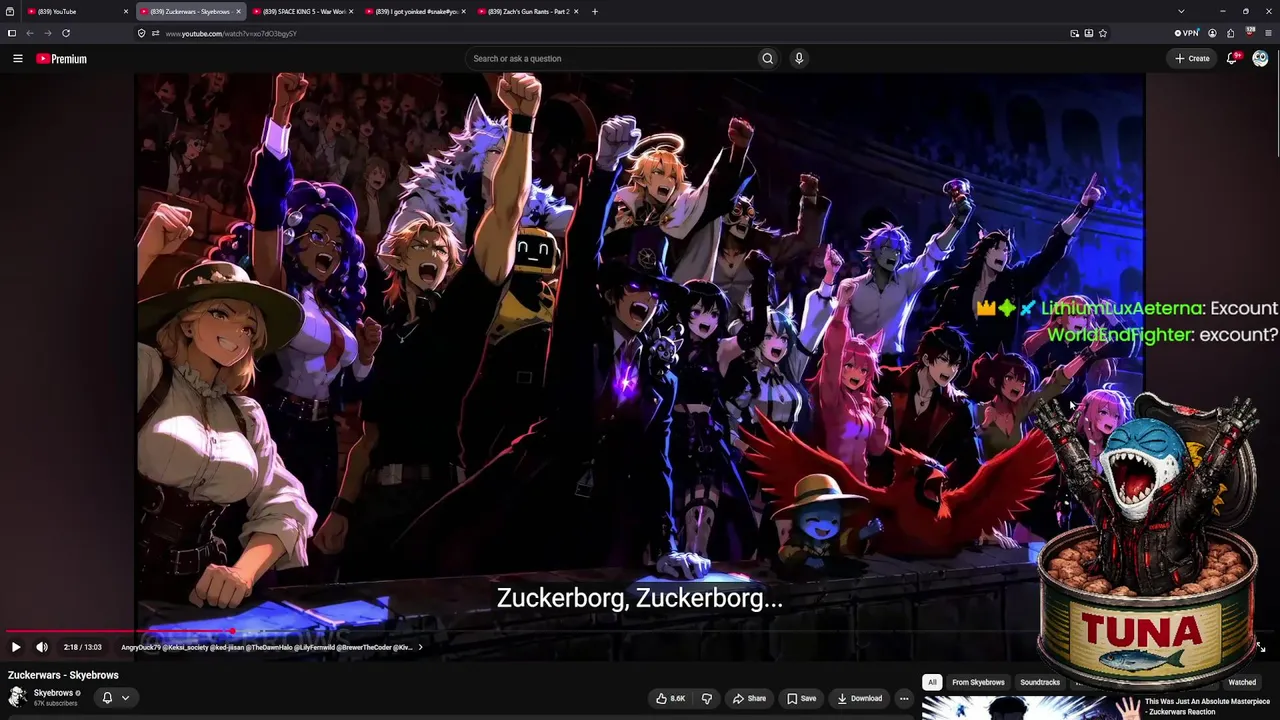This screenshot has width=1280, height=720.
Task: Go to YouTube Premium home logo
Action: click(x=62, y=59)
